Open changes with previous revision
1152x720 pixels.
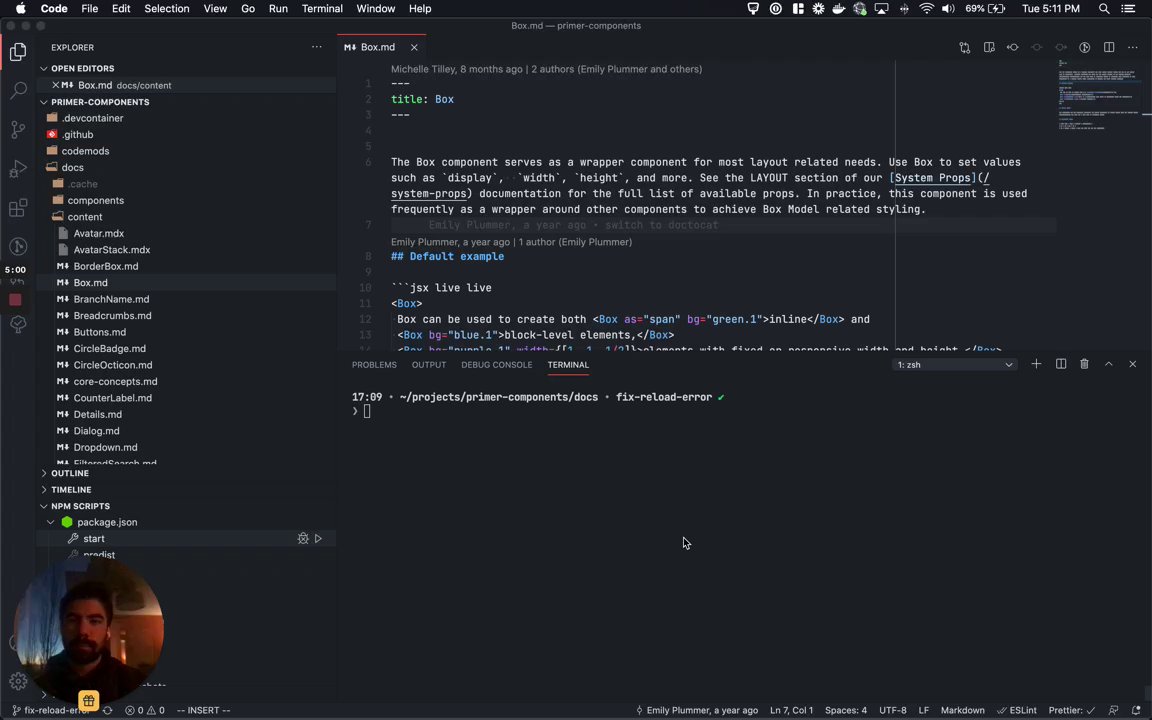[x=1012, y=47]
